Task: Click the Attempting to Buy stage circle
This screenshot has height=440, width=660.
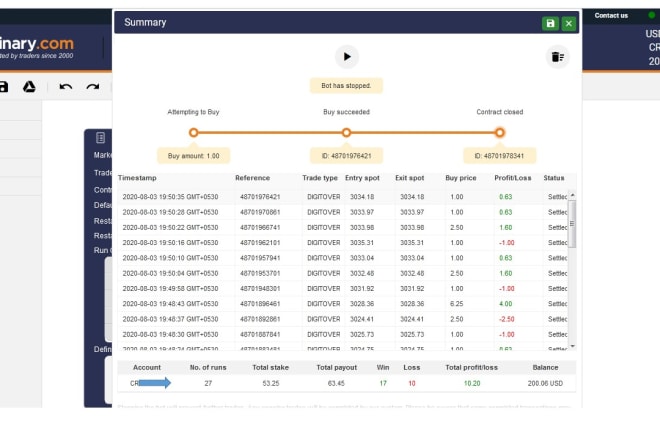Action: pos(193,133)
